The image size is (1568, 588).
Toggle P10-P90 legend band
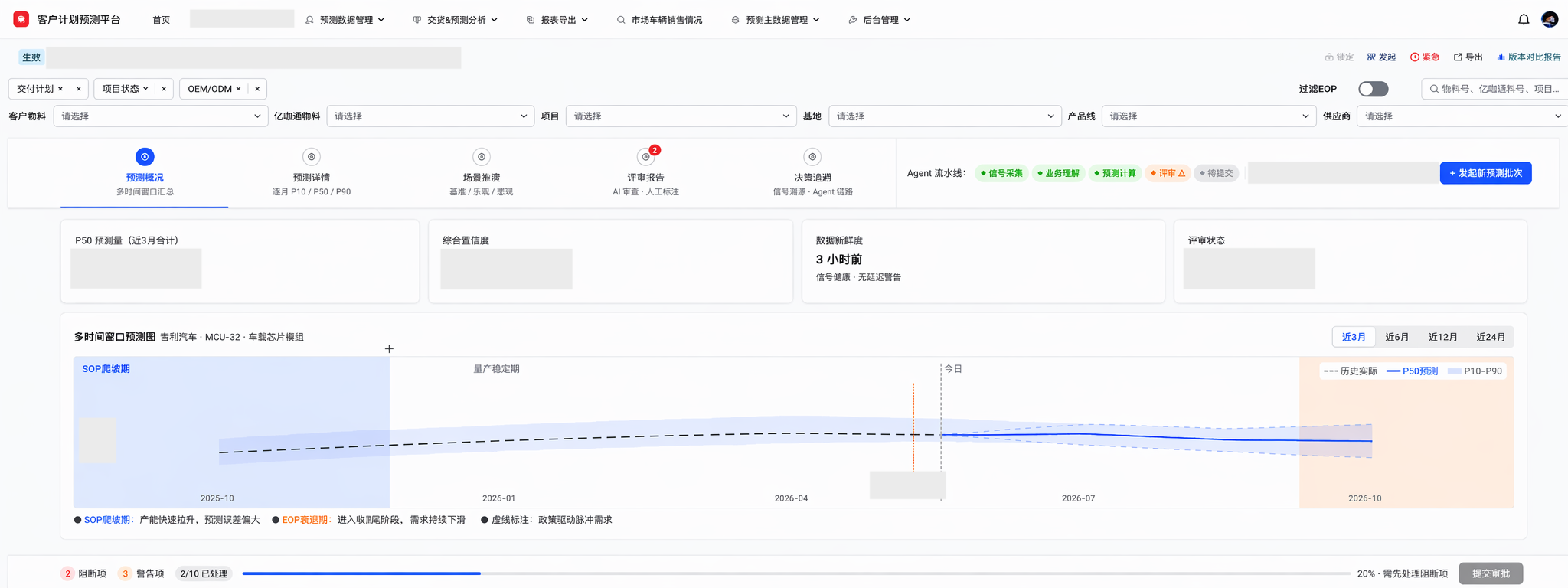(x=1475, y=371)
